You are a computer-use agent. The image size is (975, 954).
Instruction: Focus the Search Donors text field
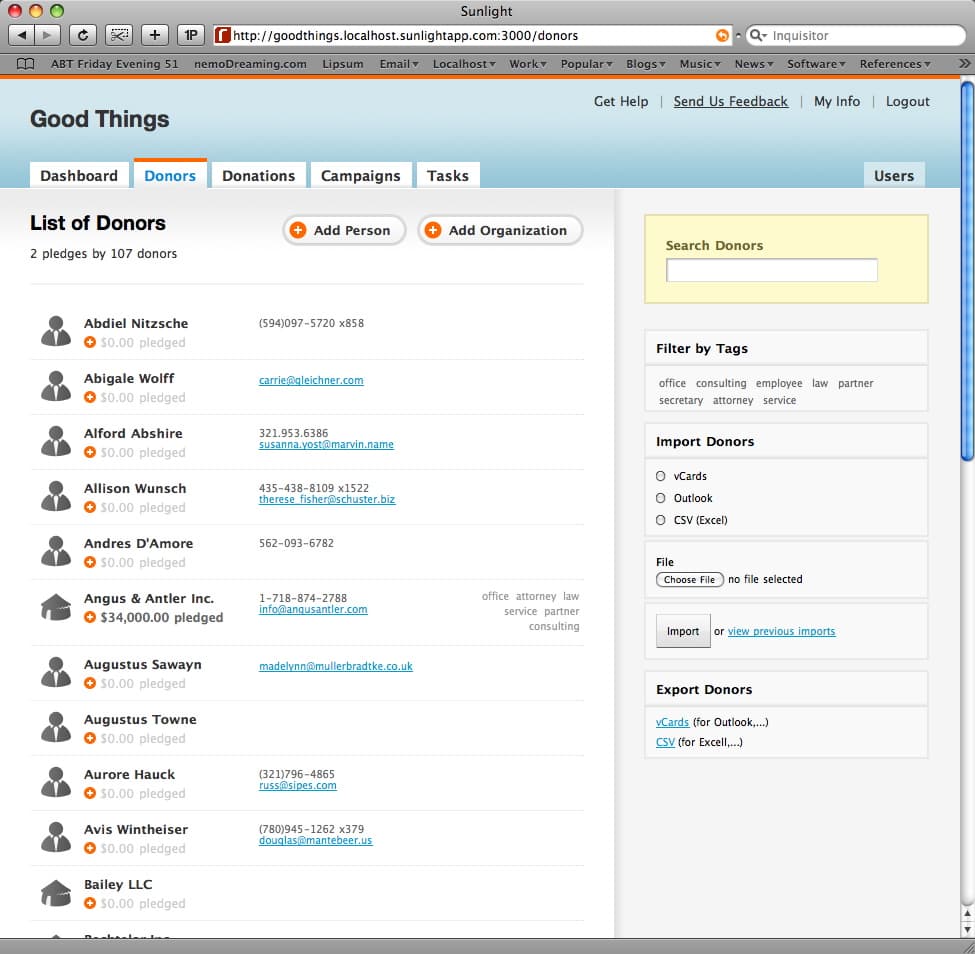pyautogui.click(x=771, y=270)
